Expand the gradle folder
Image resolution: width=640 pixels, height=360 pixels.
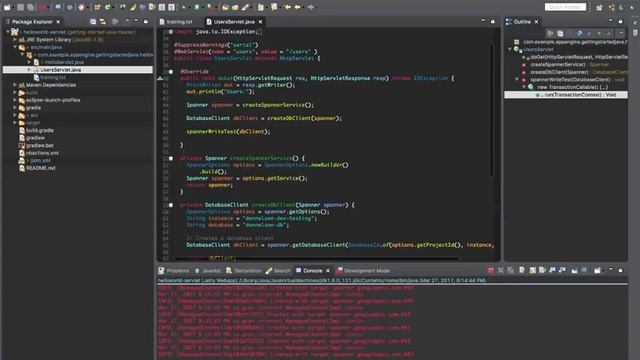click(15, 108)
